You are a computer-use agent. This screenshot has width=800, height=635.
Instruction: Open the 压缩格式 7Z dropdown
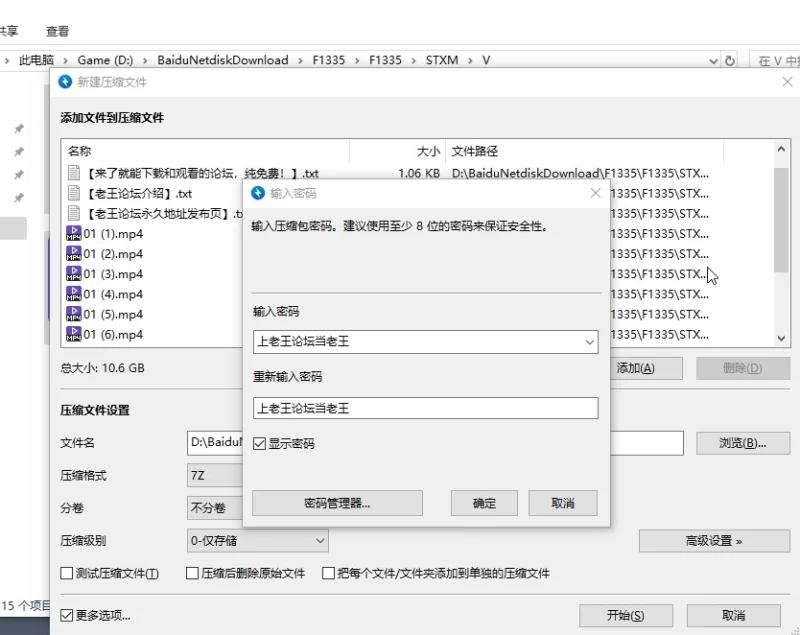tap(215, 475)
